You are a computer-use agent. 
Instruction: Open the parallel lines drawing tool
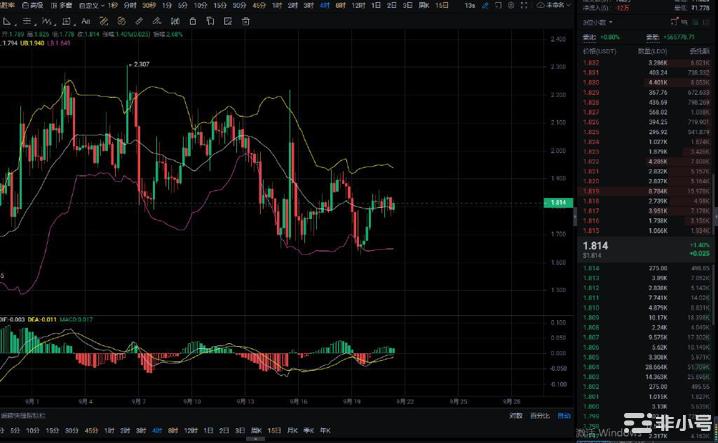pos(27,22)
